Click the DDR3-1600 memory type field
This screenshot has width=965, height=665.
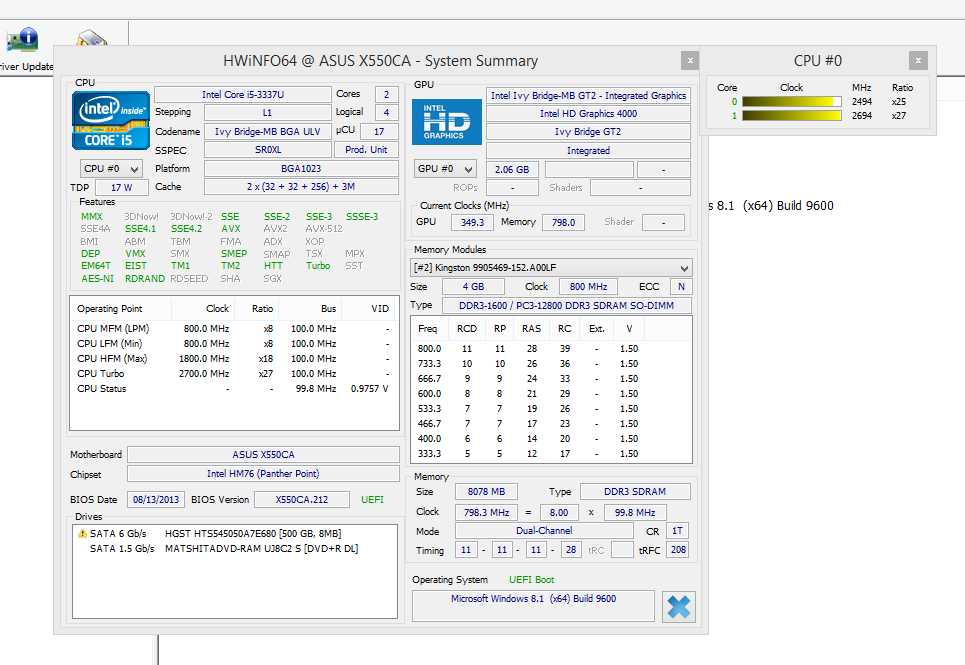tap(566, 305)
